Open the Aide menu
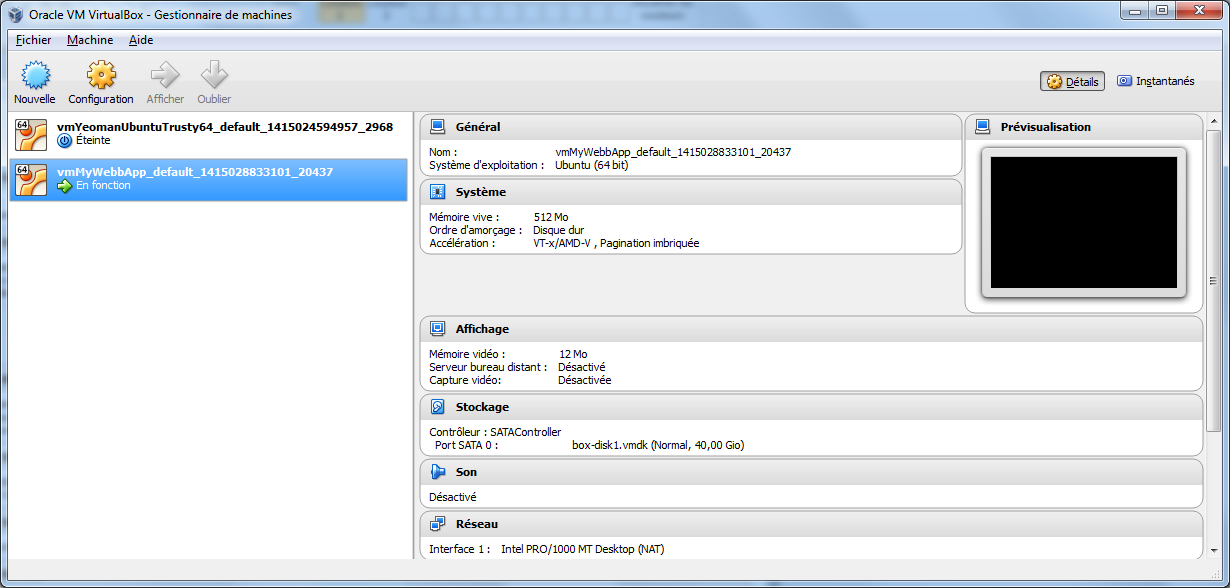 [x=141, y=40]
